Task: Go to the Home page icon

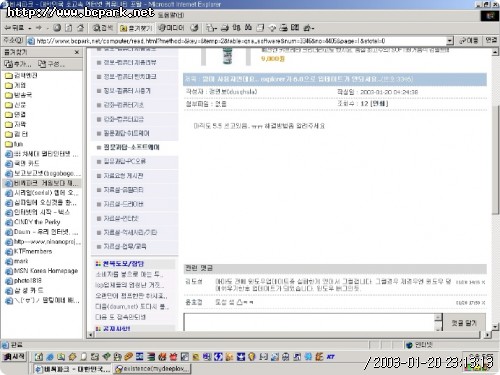Action: click(80, 28)
